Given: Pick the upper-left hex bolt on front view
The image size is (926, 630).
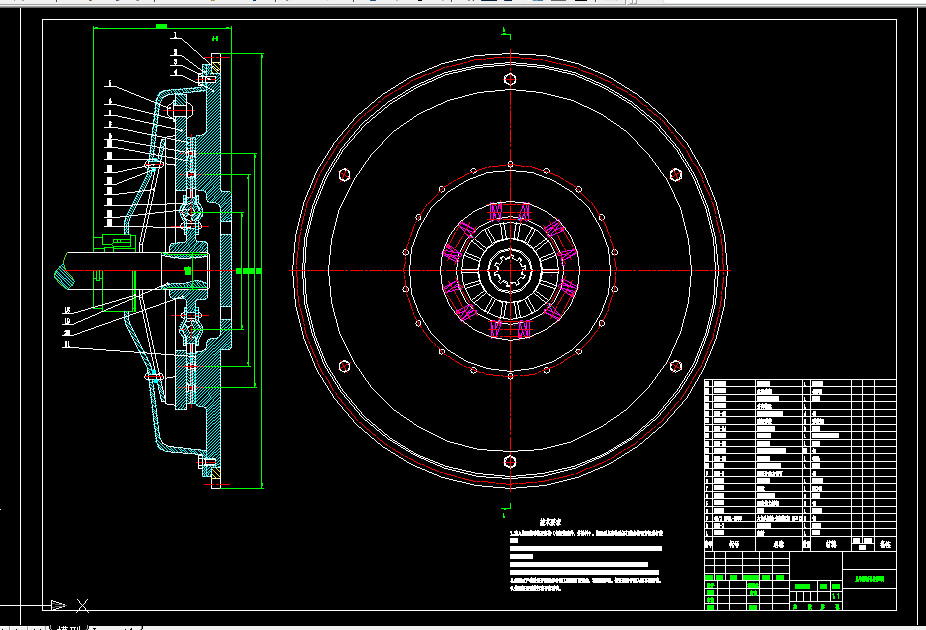Looking at the screenshot, I should [x=344, y=175].
